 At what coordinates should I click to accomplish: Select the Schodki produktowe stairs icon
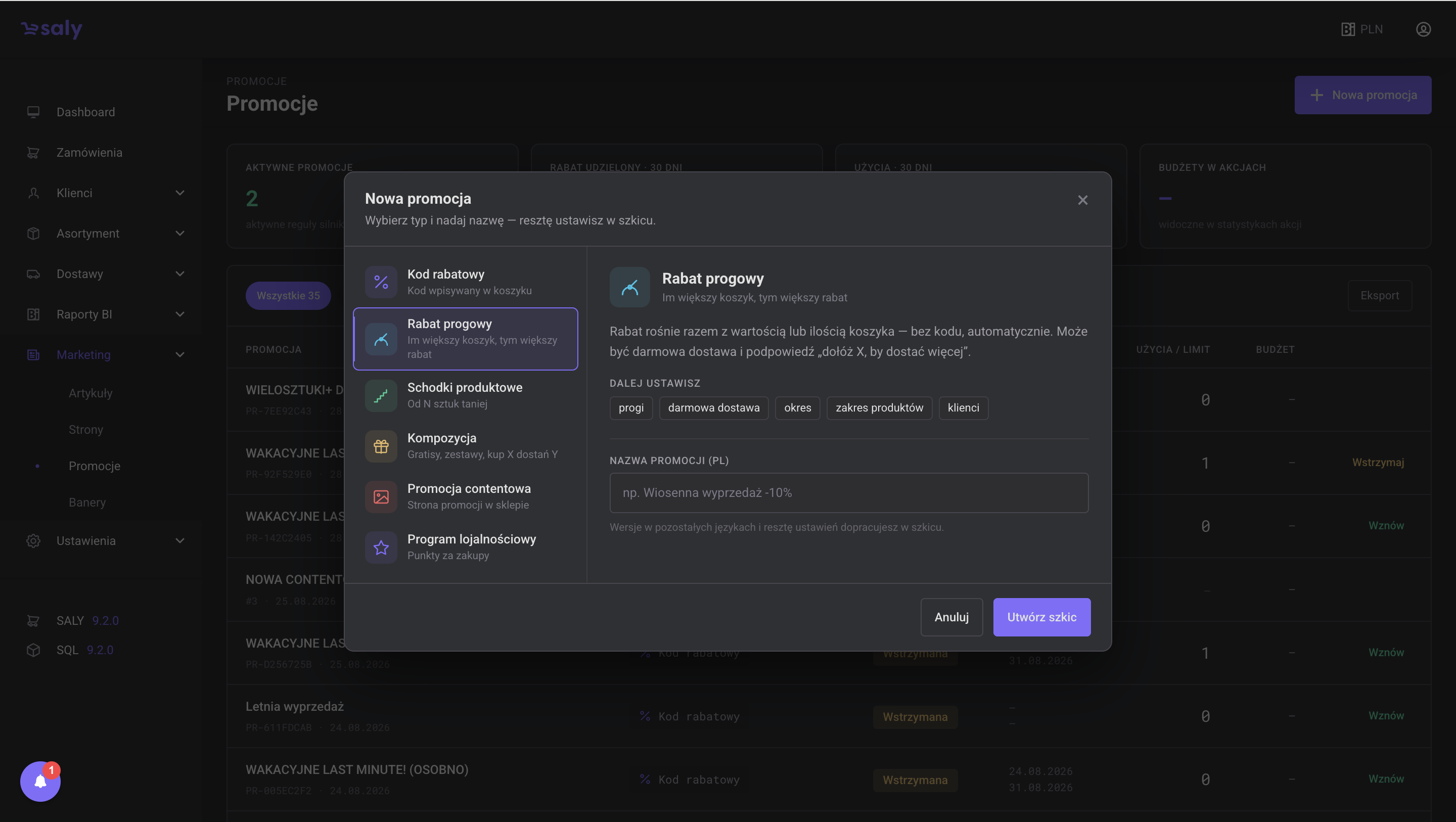(381, 396)
